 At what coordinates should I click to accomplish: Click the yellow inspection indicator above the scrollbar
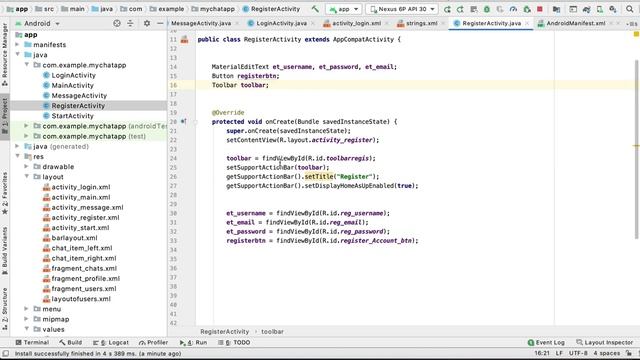(x=636, y=34)
